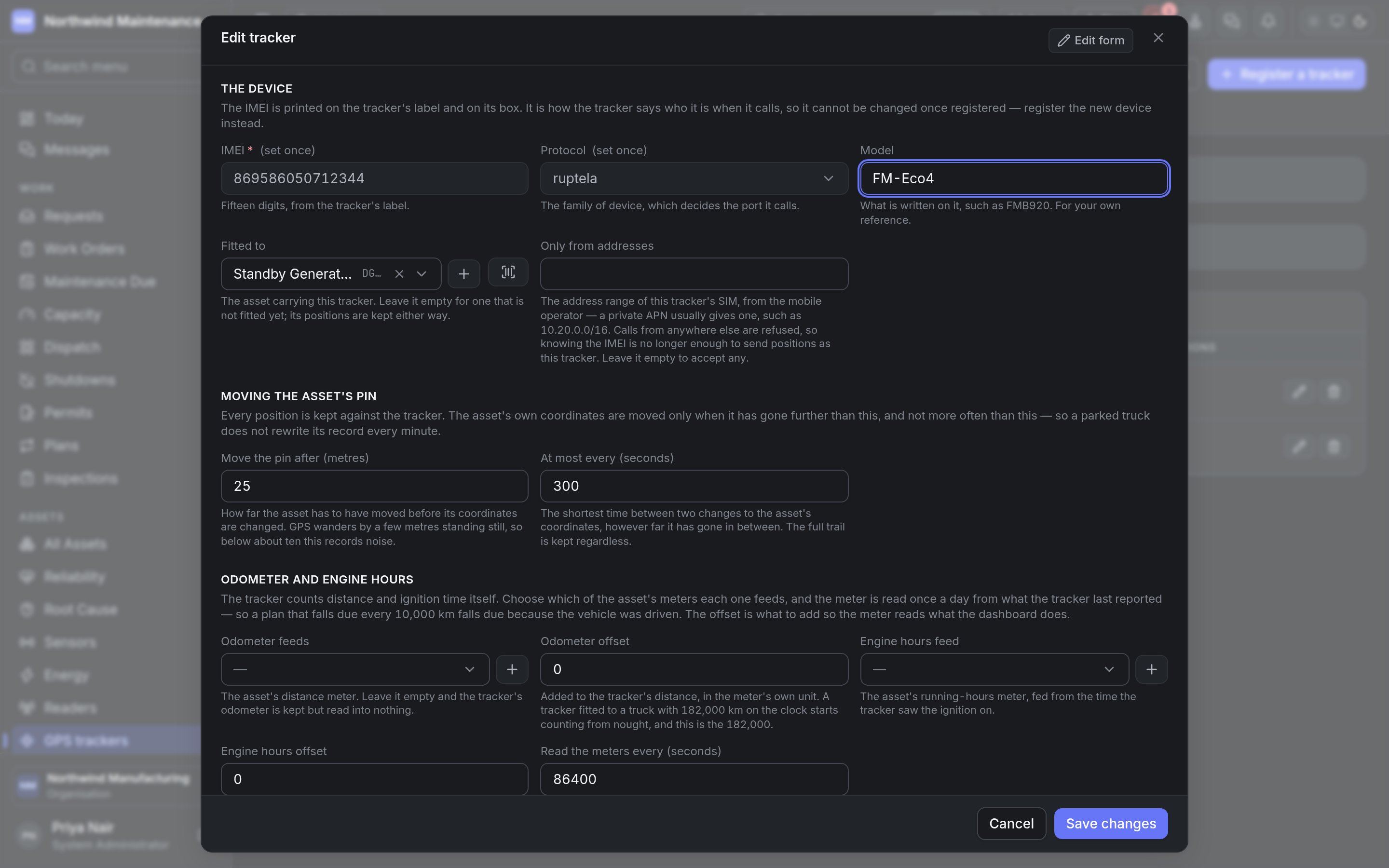1389x868 pixels.
Task: Click the Odometer offset field
Action: click(694, 669)
